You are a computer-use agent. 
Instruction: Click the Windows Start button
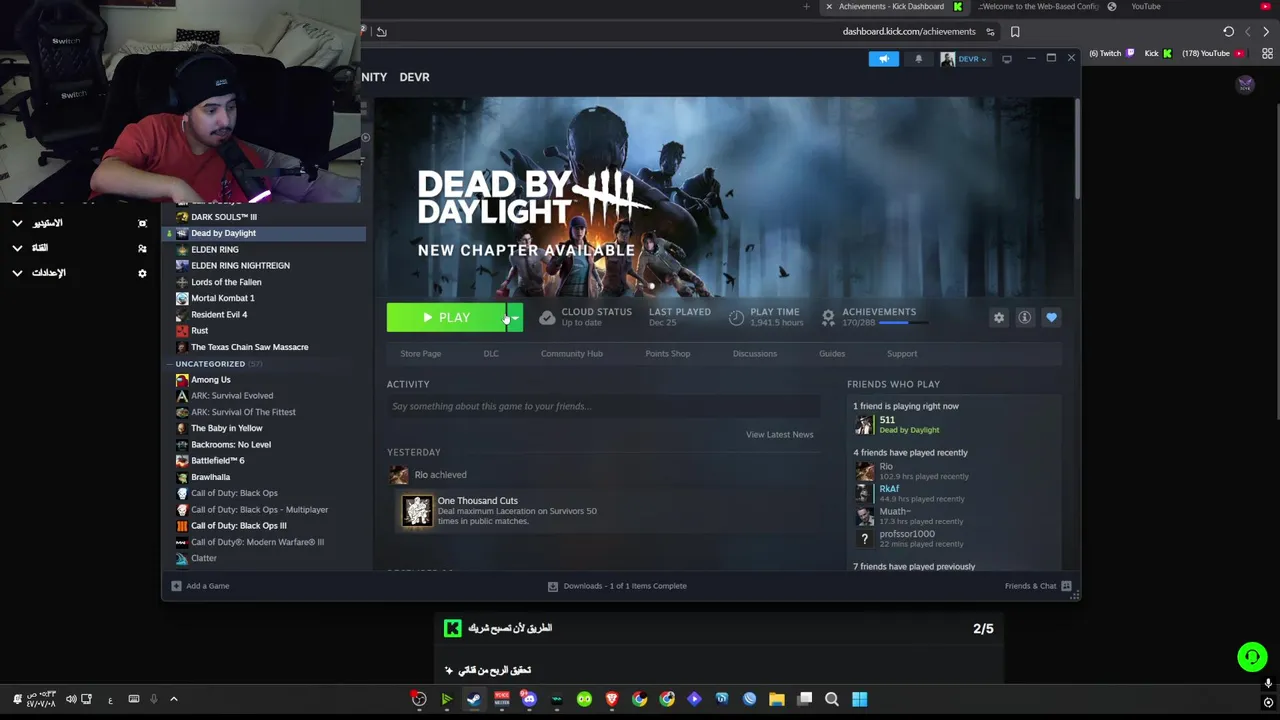[859, 700]
